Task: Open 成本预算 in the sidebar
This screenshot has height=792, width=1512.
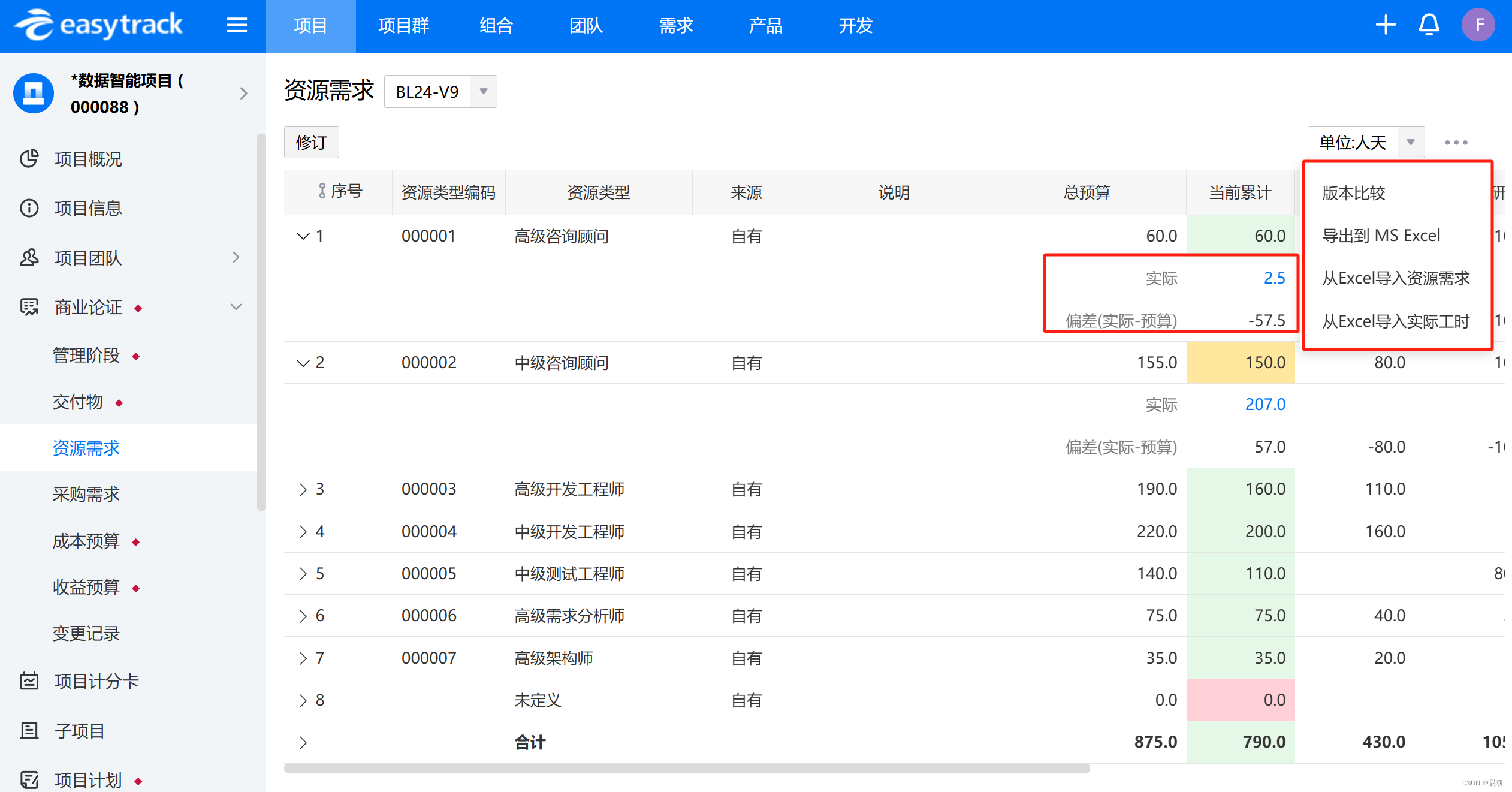Action: (86, 541)
